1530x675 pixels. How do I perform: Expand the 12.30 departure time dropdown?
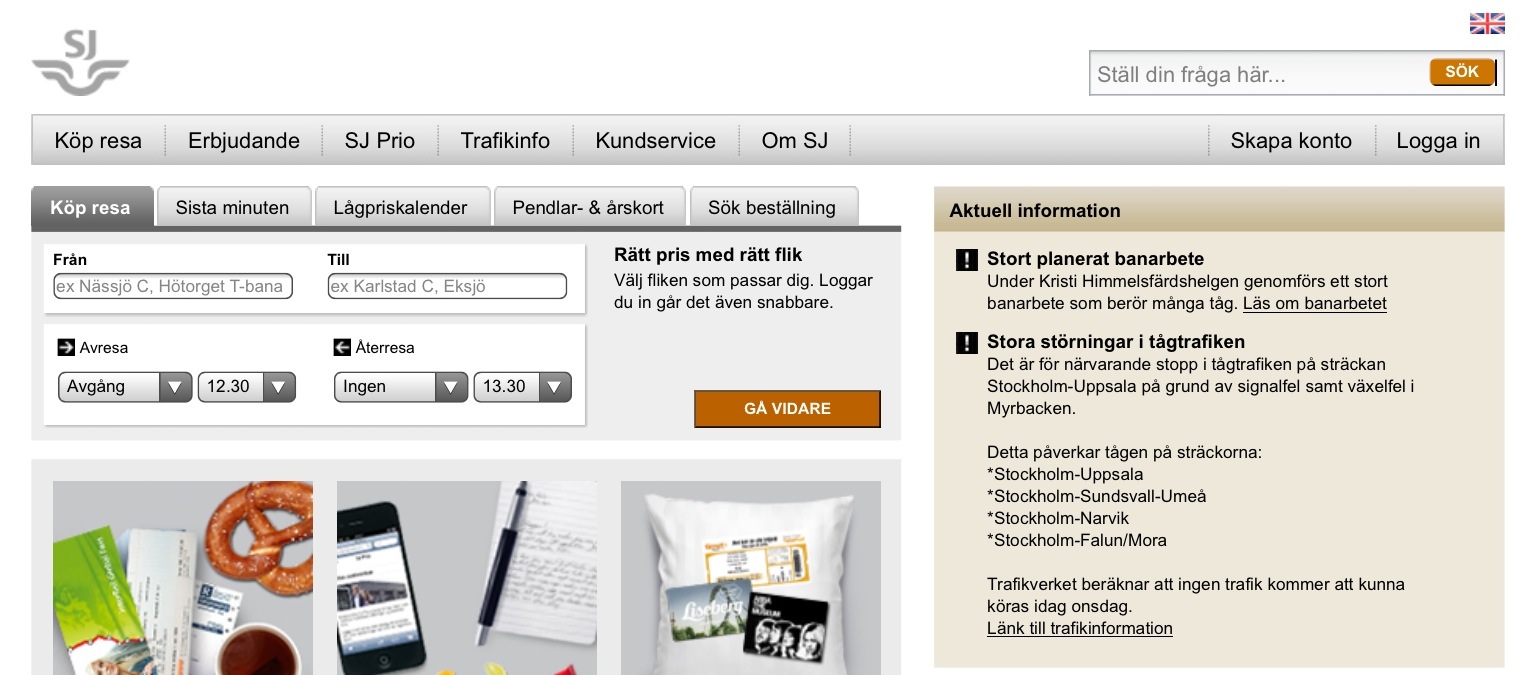pyautogui.click(x=246, y=387)
